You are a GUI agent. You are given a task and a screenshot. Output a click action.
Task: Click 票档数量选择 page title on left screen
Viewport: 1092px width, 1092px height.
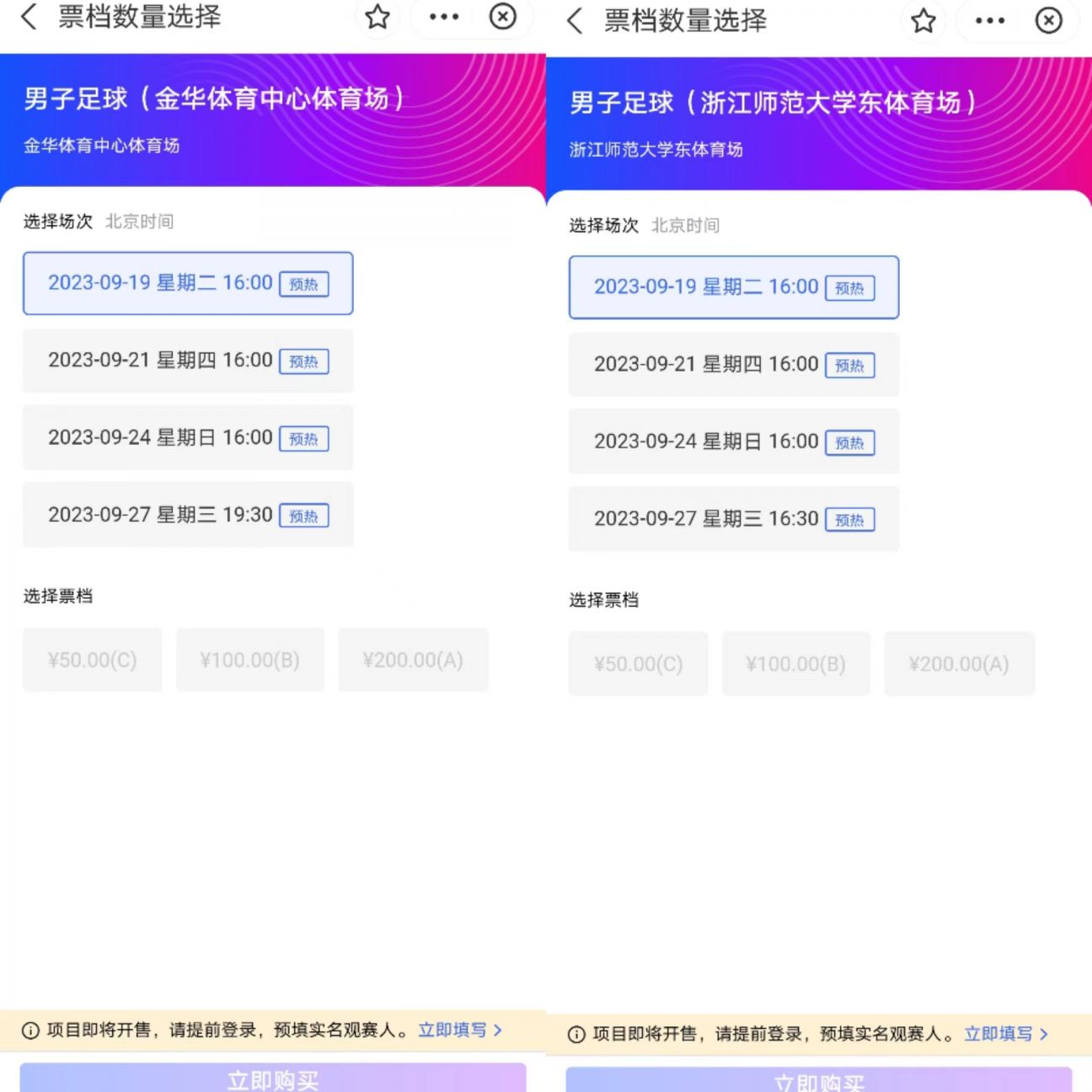(139, 16)
